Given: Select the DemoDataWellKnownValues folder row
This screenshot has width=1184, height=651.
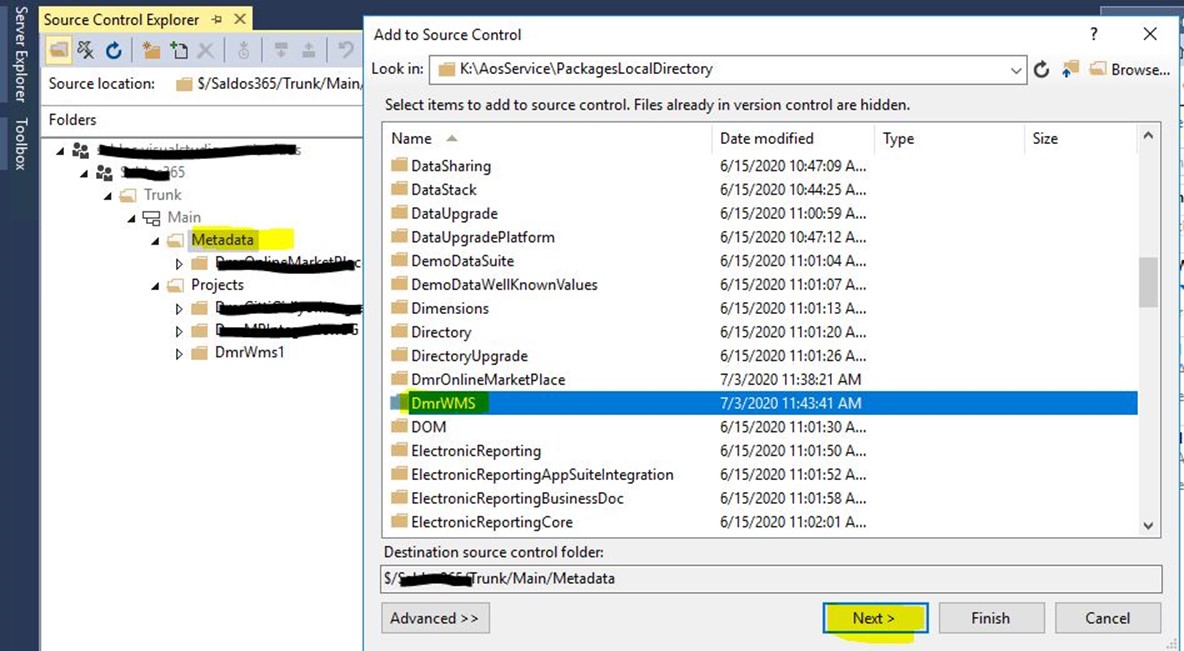Looking at the screenshot, I should coord(762,285).
